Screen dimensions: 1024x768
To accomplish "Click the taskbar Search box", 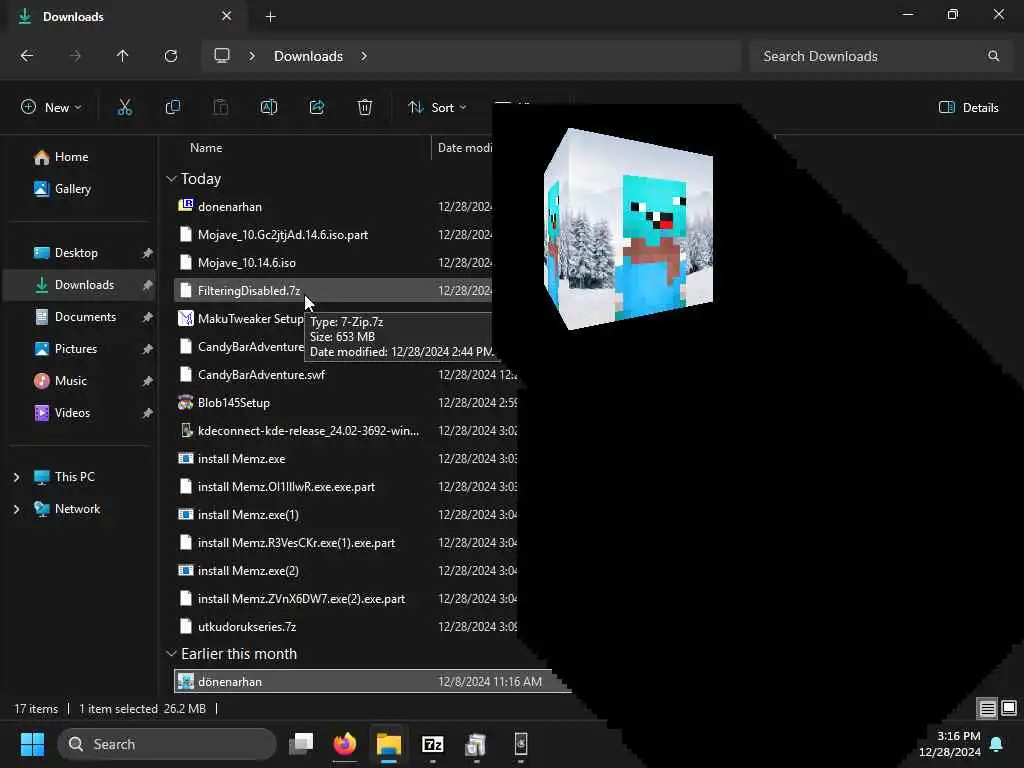I will pos(167,744).
